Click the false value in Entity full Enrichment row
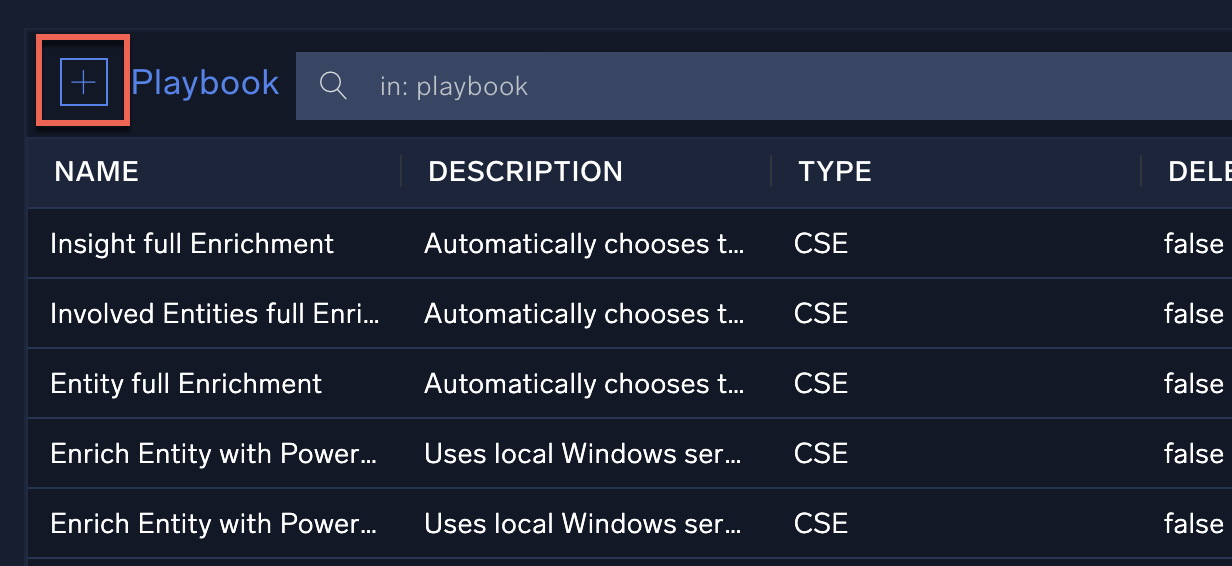Viewport: 1232px width, 566px height. coord(1193,383)
